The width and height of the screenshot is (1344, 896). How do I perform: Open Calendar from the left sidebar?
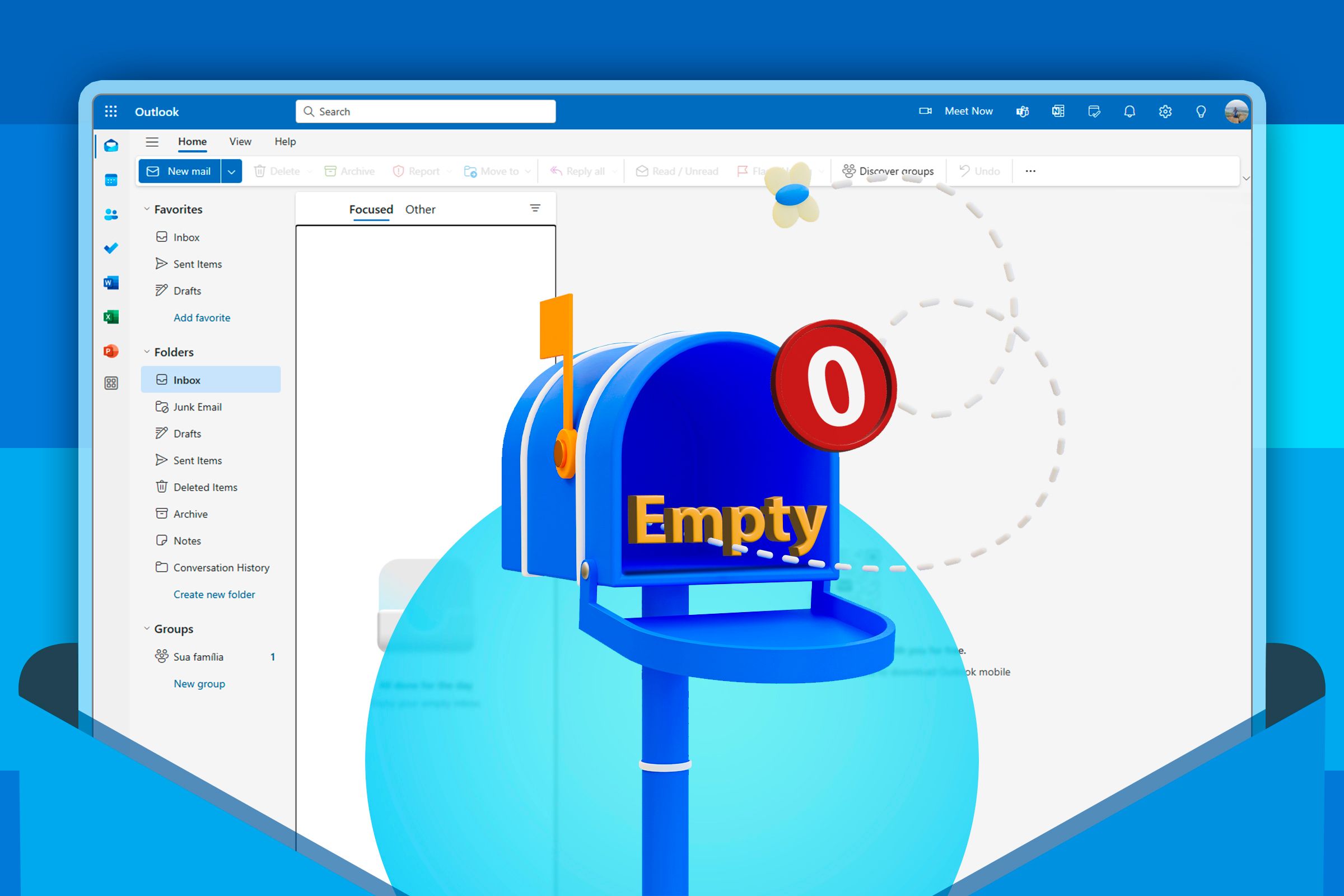click(111, 180)
